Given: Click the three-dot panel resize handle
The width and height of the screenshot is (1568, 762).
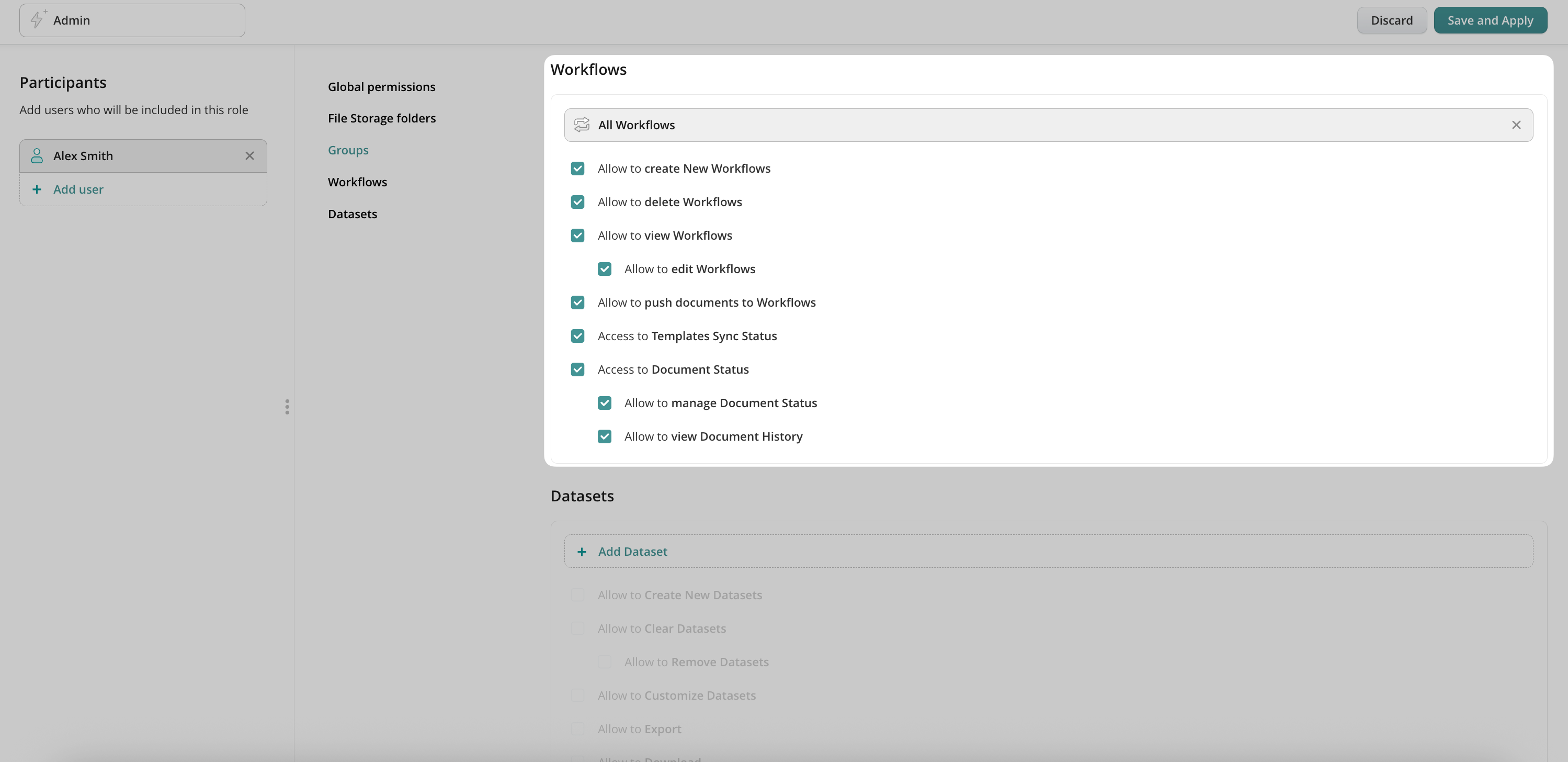Looking at the screenshot, I should 287,407.
